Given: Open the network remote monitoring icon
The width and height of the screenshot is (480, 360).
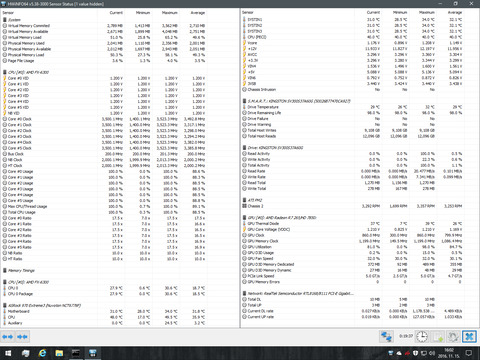Looking at the screenshot, I should coord(386,336).
